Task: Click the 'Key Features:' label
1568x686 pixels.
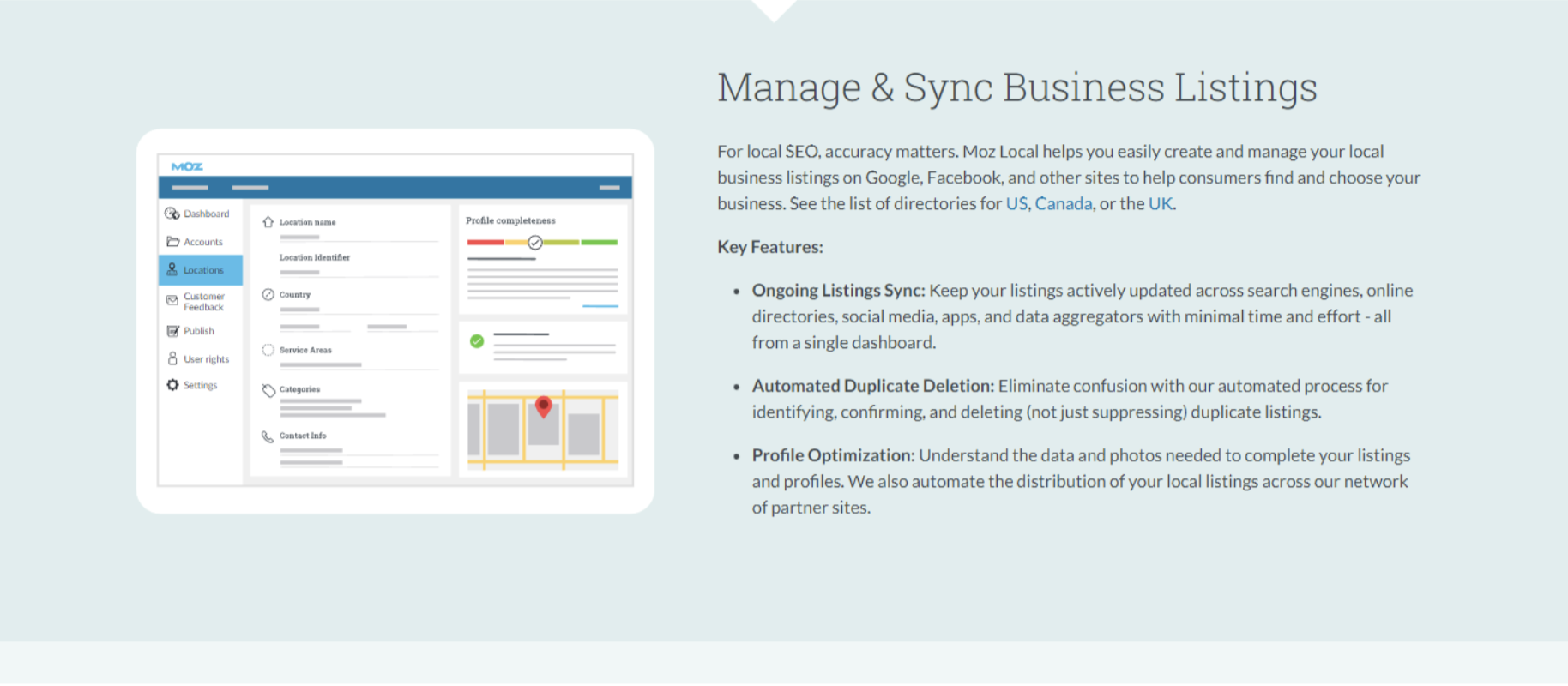Action: pos(770,247)
